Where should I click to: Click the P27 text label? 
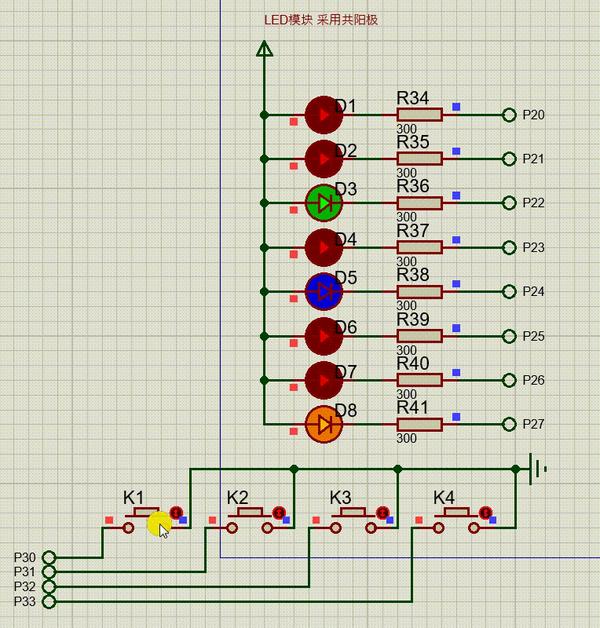(x=534, y=424)
